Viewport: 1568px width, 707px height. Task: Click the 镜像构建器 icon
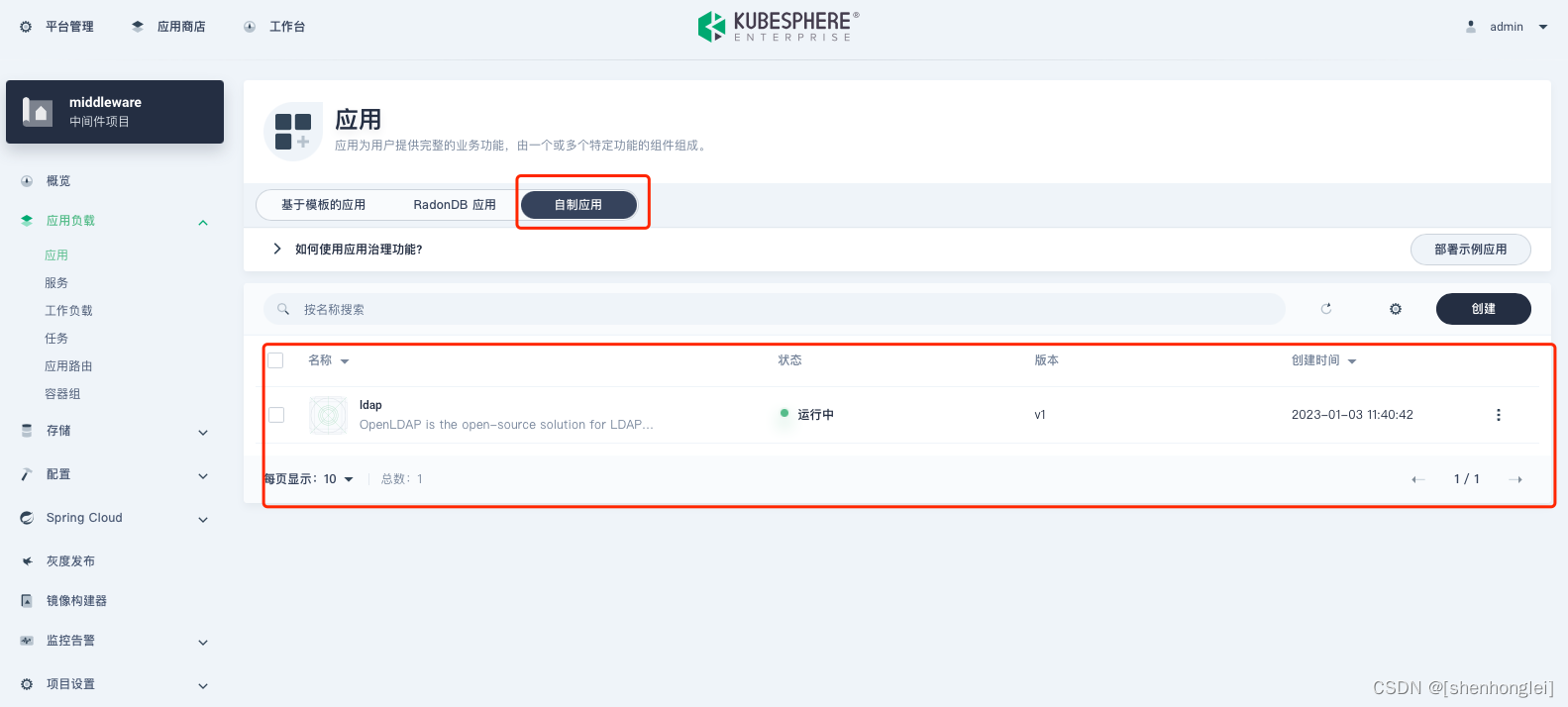(x=27, y=601)
